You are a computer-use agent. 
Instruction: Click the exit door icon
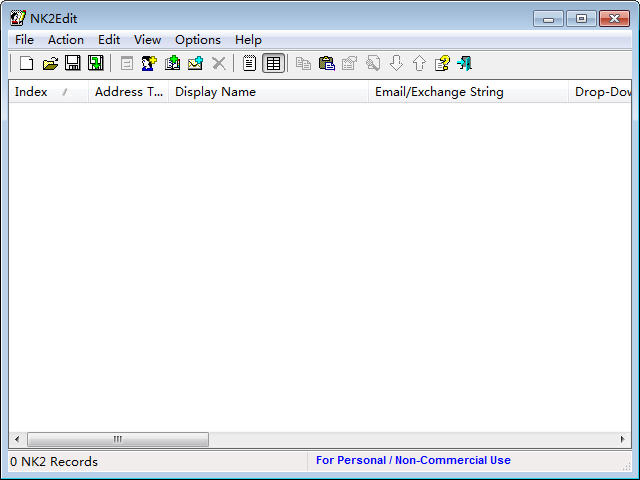coord(465,63)
